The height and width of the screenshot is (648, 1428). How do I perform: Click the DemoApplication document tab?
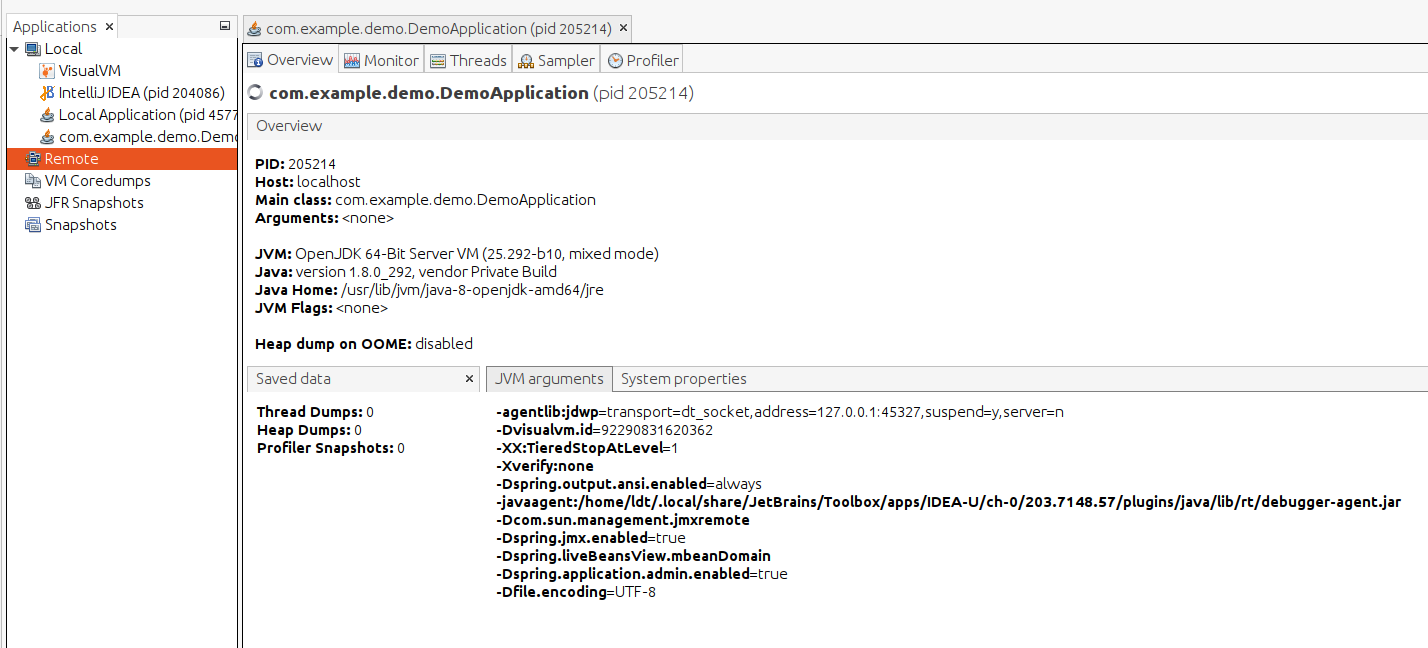coord(439,28)
